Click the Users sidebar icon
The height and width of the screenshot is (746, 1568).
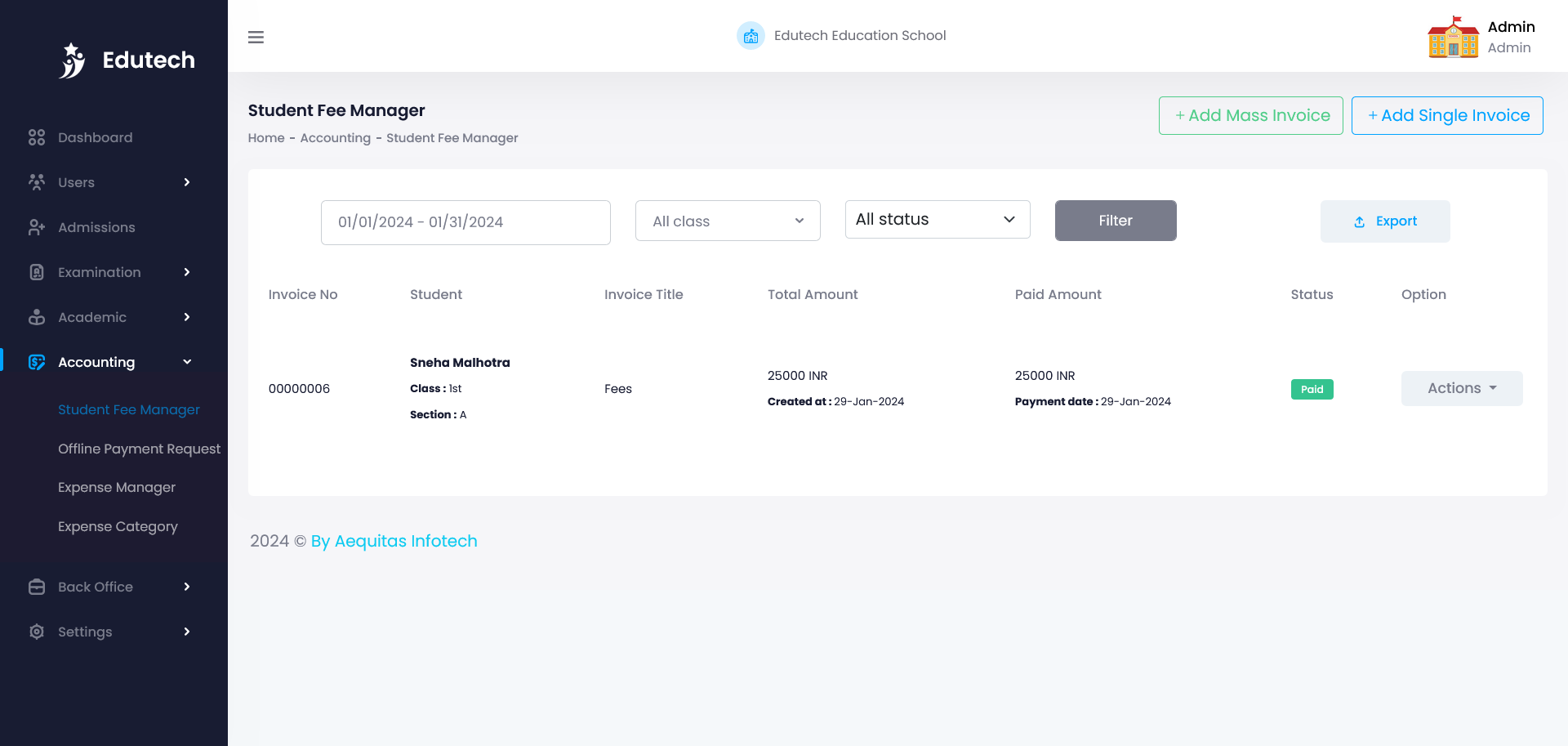[37, 182]
